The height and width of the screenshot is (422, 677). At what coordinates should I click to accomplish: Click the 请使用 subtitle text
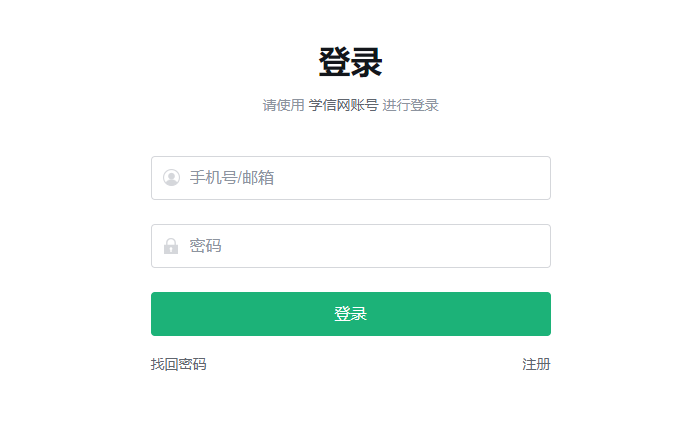point(283,105)
